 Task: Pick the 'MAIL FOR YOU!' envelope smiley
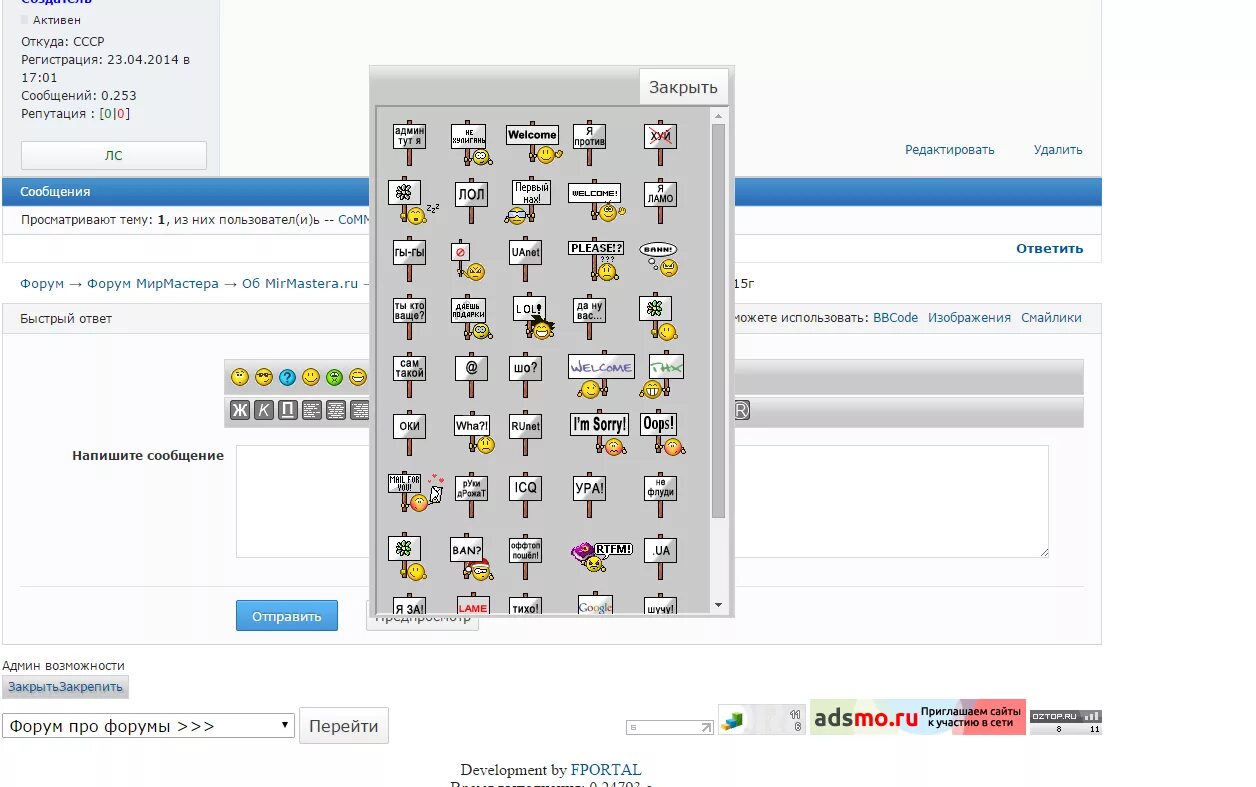(415, 491)
